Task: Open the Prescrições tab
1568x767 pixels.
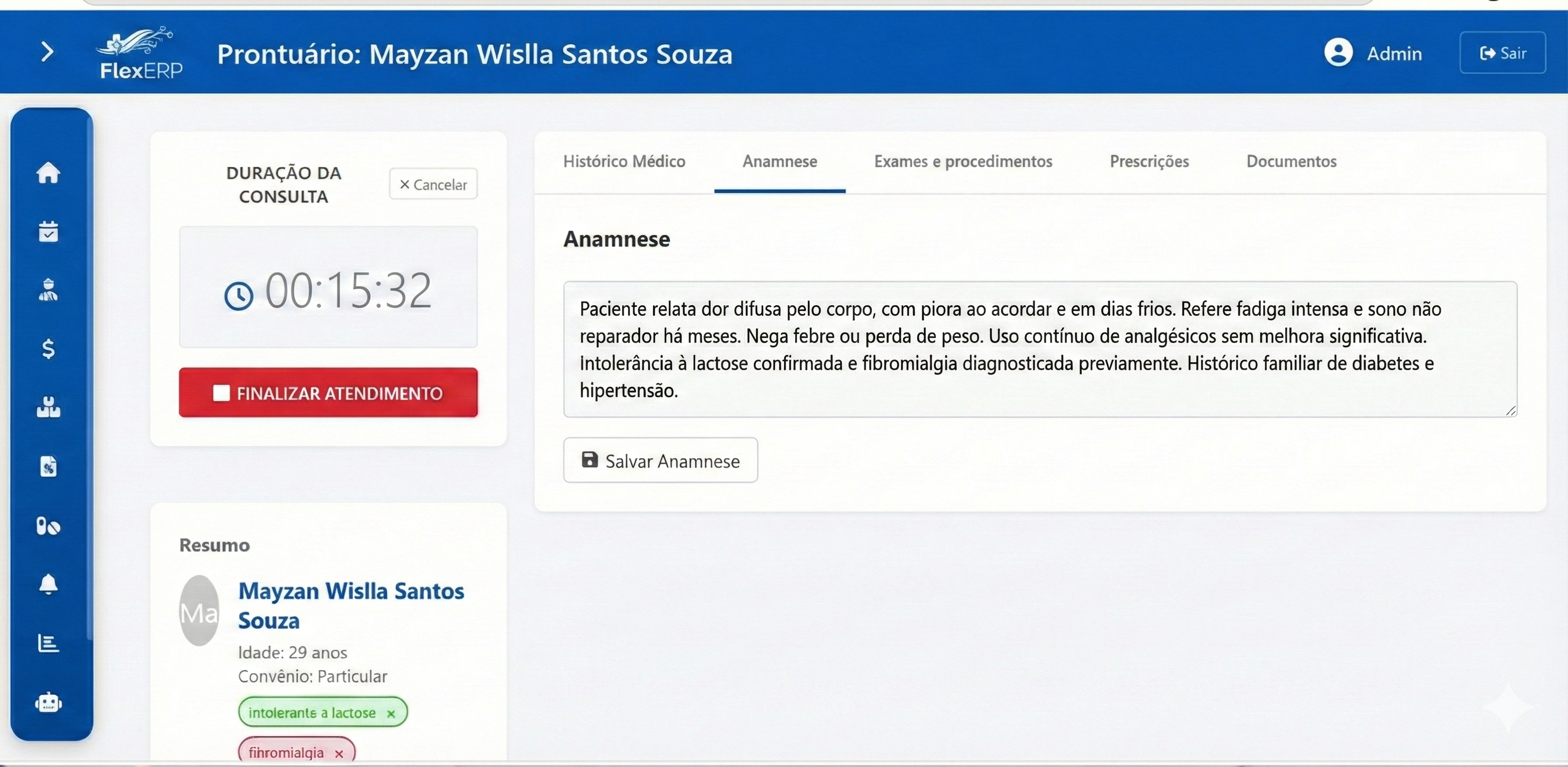Action: tap(1149, 161)
